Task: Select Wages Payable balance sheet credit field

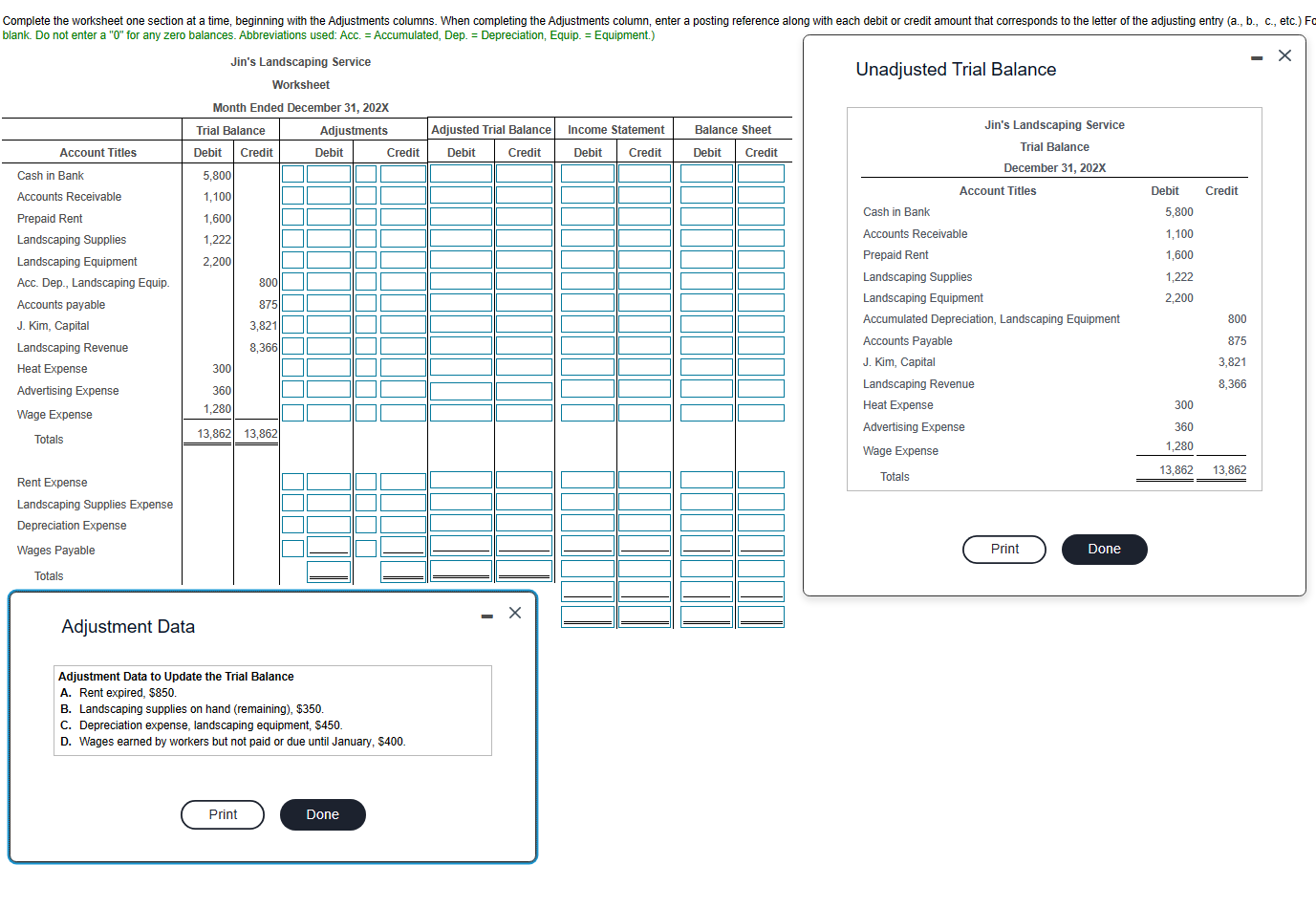Action: [761, 547]
